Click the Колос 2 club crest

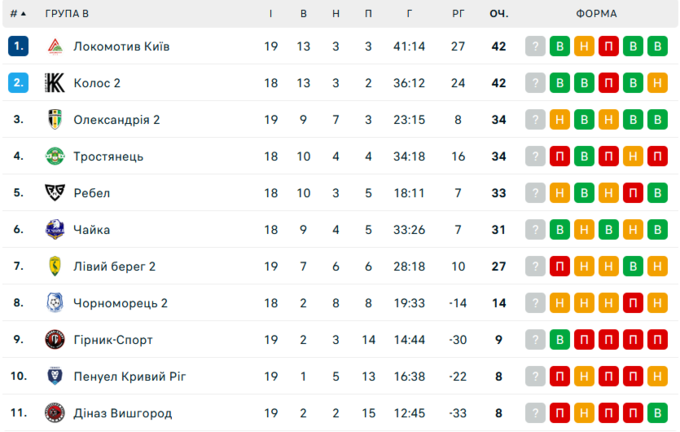click(x=55, y=83)
